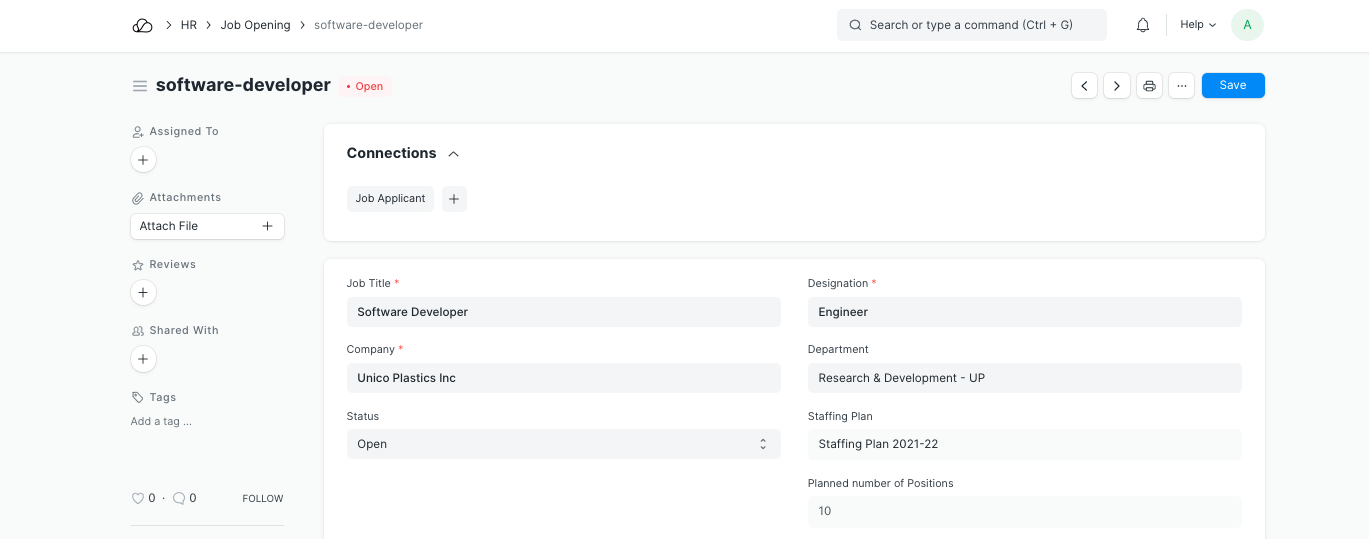Navigate to HR breadcrumb
This screenshot has height=539, width=1369.
click(x=188, y=25)
